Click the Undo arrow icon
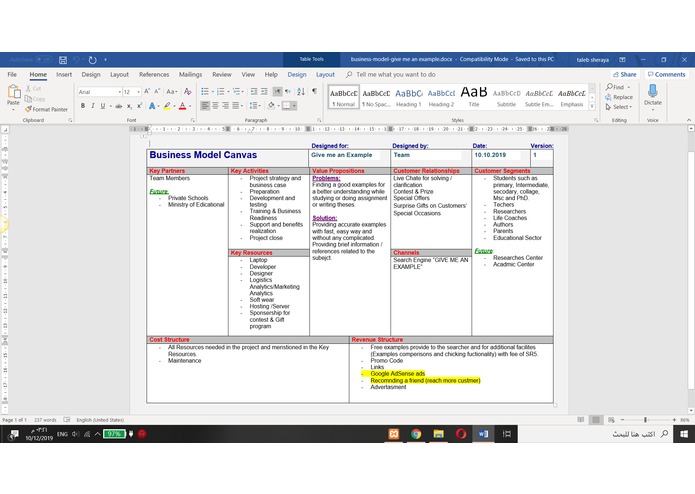This screenshot has height=494, width=695. tap(76, 60)
